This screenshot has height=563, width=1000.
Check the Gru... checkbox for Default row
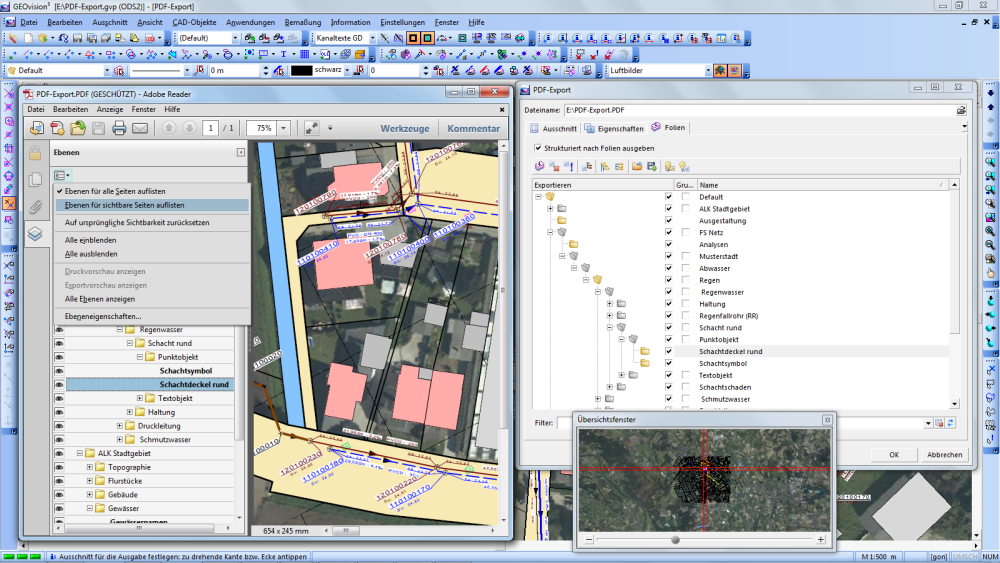point(686,196)
